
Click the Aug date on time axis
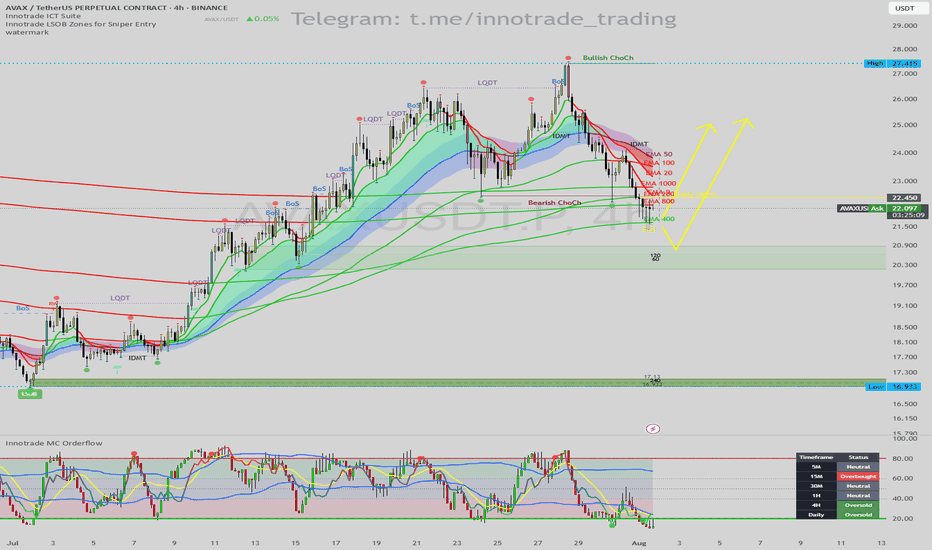(x=638, y=543)
